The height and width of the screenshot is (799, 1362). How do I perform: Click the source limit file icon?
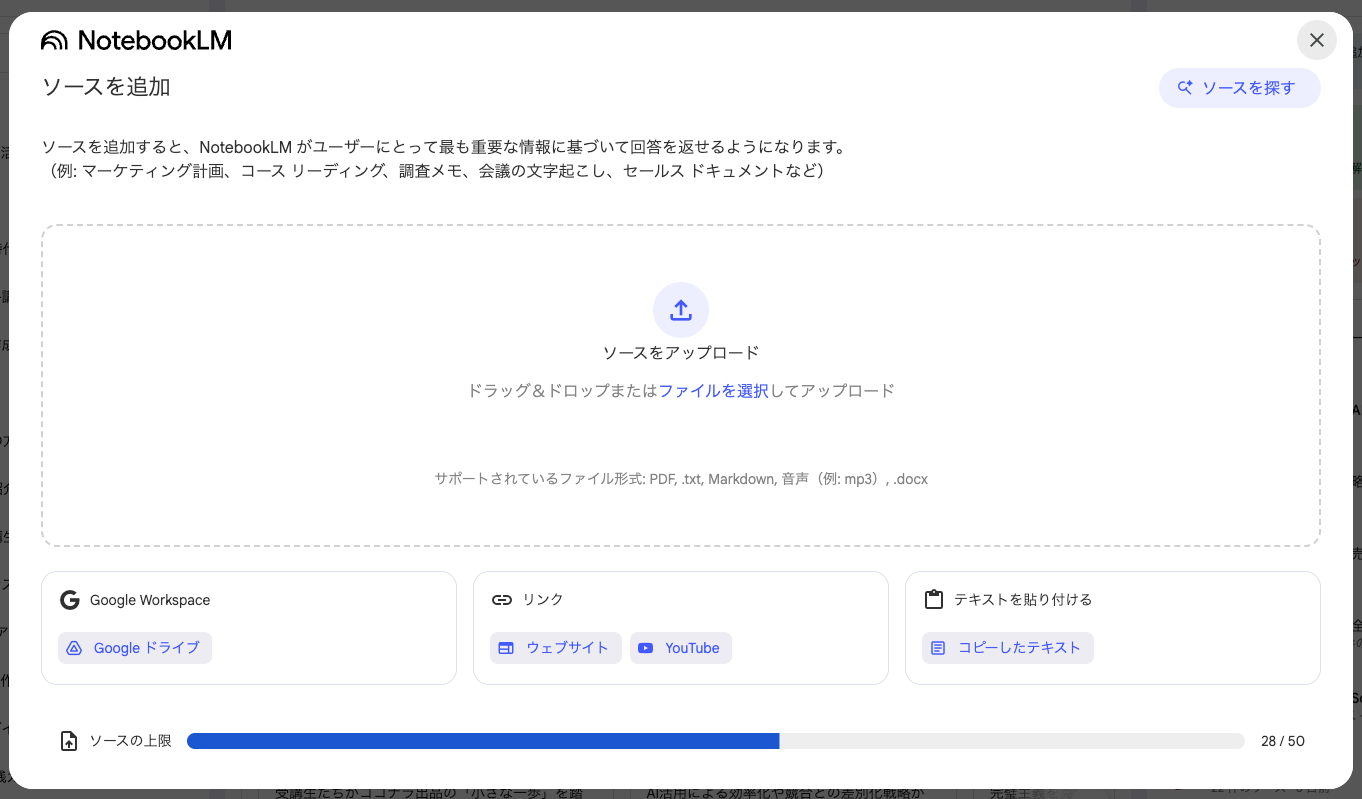[69, 741]
